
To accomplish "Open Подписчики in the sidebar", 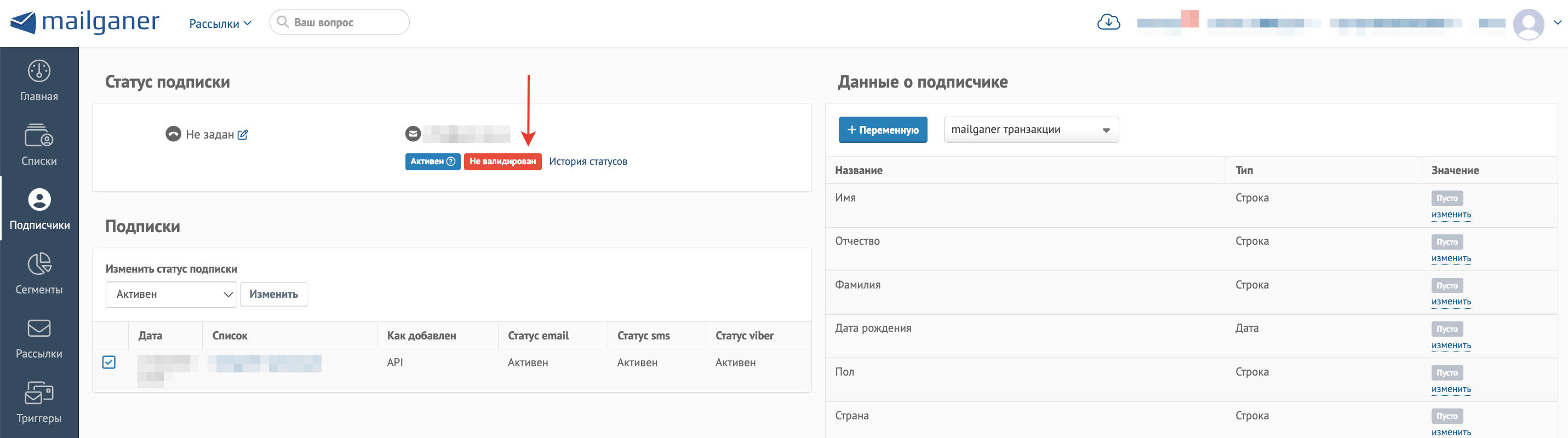I will coord(39,209).
